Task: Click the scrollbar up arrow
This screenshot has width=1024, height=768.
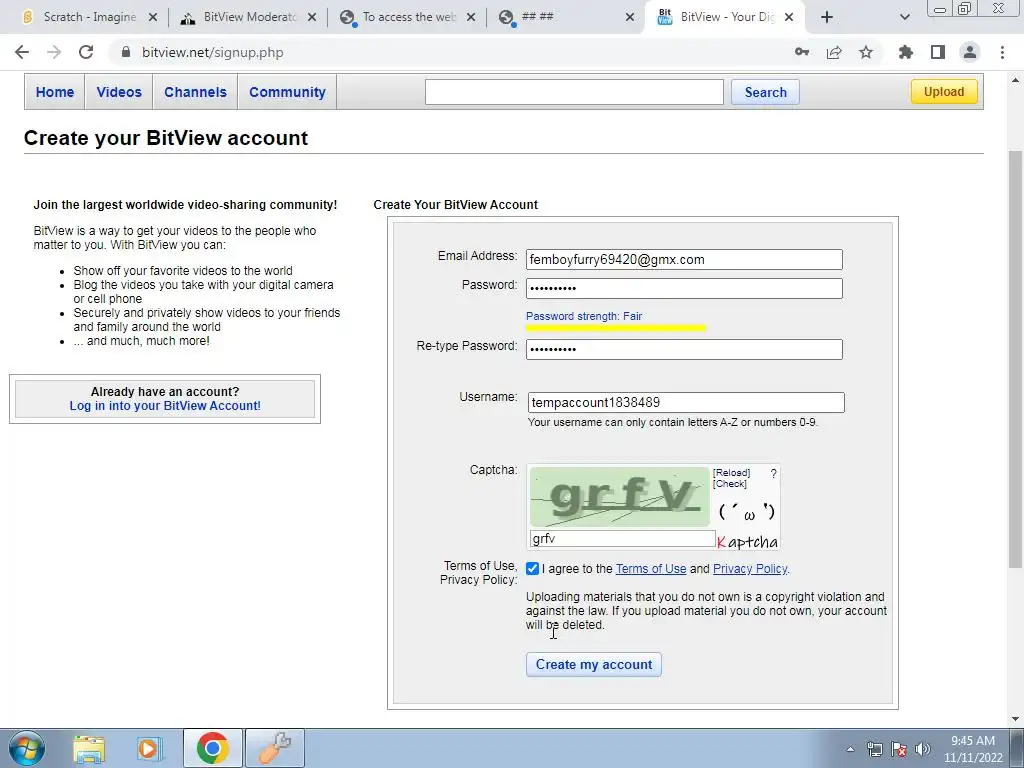Action: pyautogui.click(x=1015, y=80)
